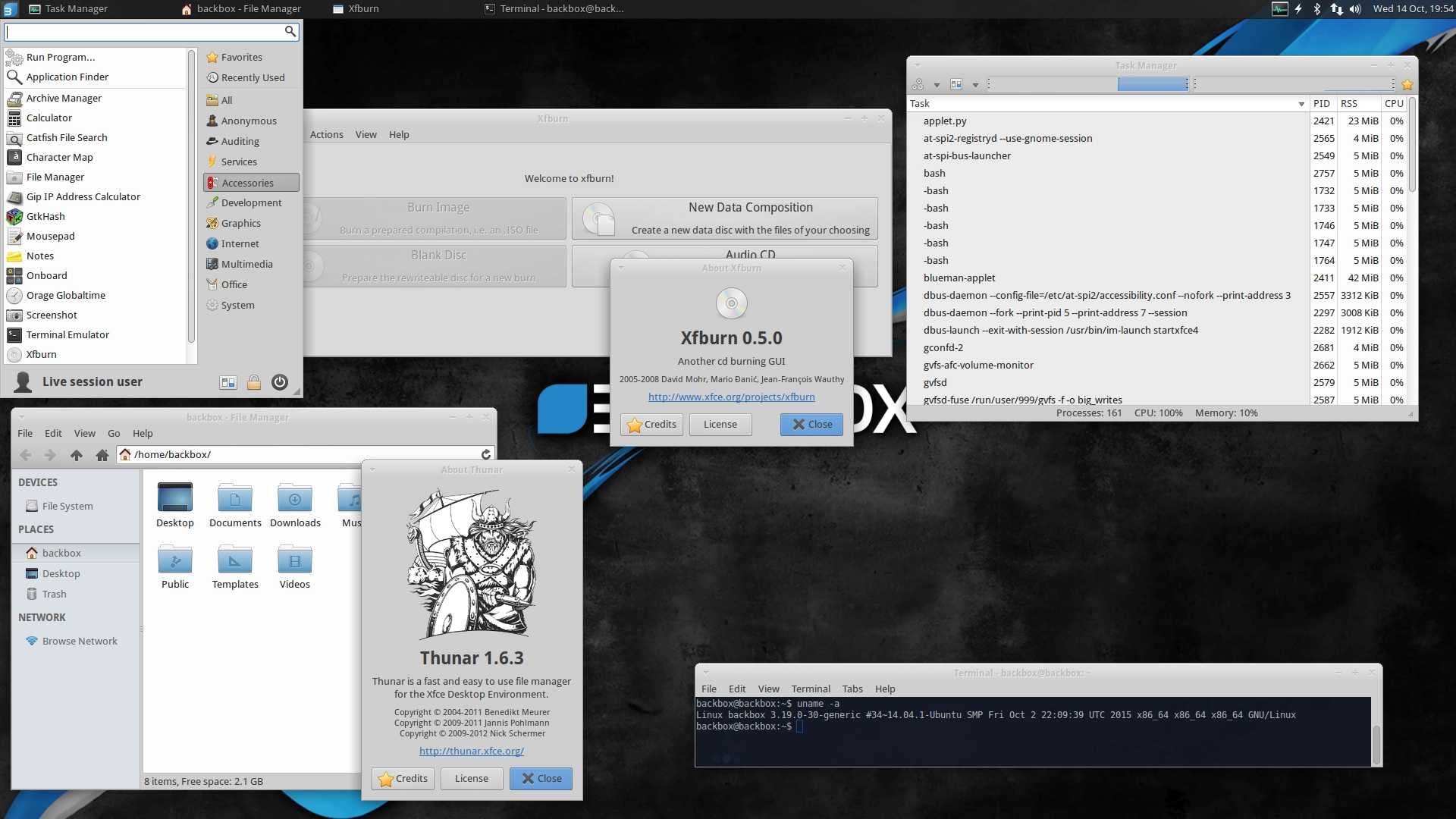Click Task column sort arrow

(1301, 104)
